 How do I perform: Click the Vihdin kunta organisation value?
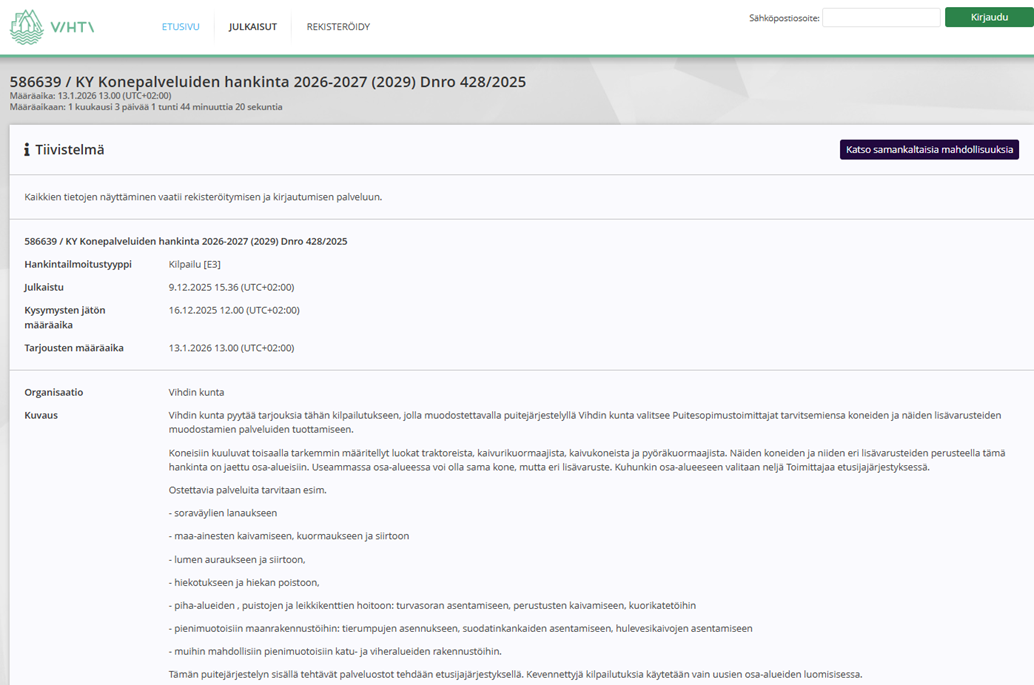(x=196, y=392)
